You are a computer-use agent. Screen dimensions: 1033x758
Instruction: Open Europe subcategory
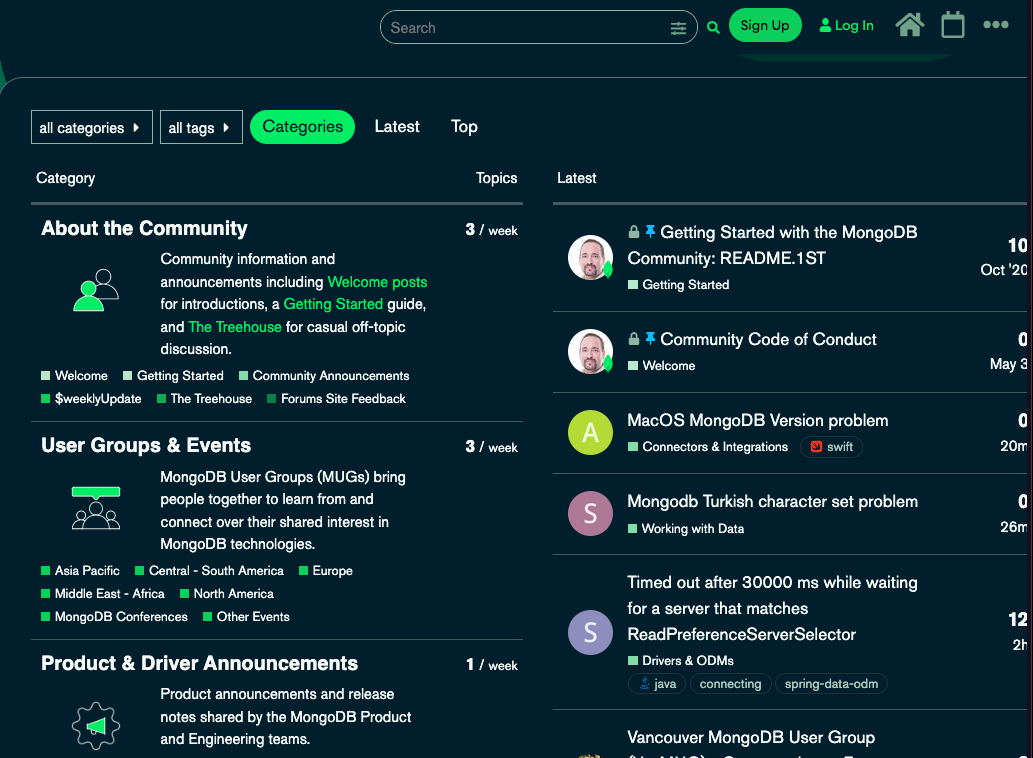(x=326, y=571)
